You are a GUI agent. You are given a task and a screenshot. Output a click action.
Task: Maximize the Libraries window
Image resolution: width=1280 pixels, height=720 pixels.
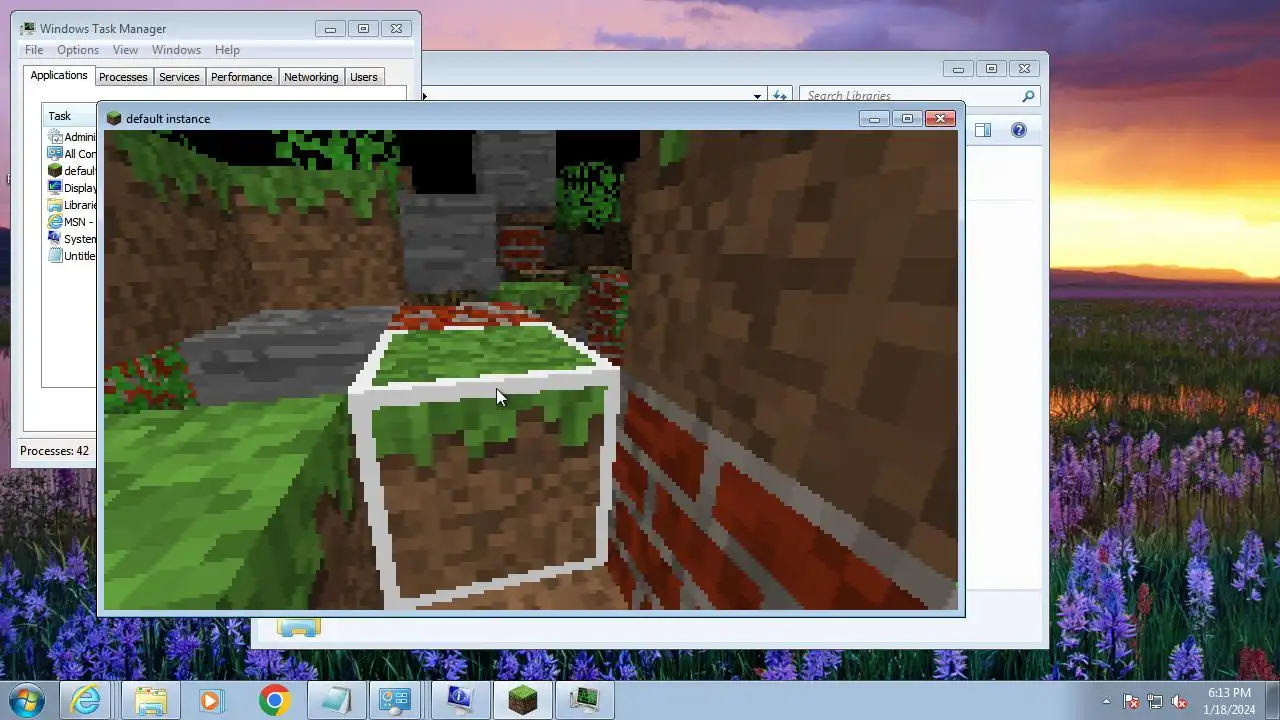[991, 69]
